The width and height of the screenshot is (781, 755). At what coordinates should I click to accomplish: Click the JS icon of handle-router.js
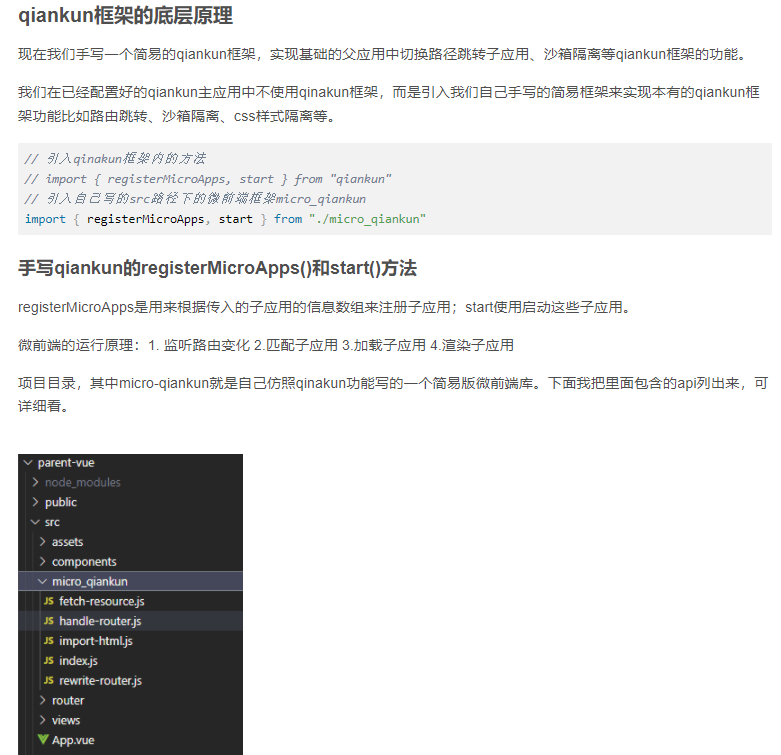(x=49, y=621)
